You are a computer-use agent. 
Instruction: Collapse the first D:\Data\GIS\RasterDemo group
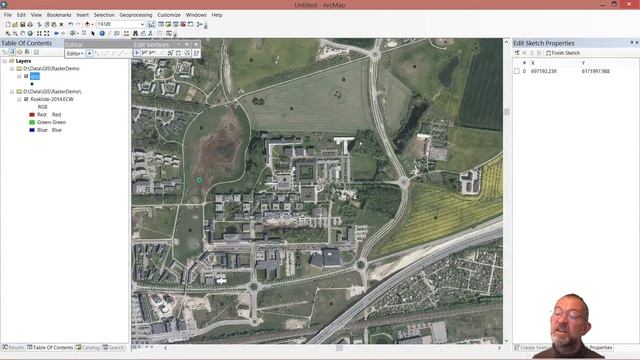pyautogui.click(x=12, y=69)
